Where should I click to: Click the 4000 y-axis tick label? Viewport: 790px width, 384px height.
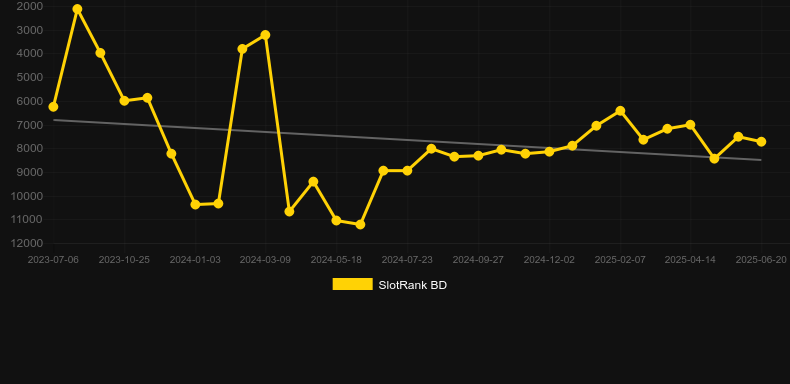[30, 53]
